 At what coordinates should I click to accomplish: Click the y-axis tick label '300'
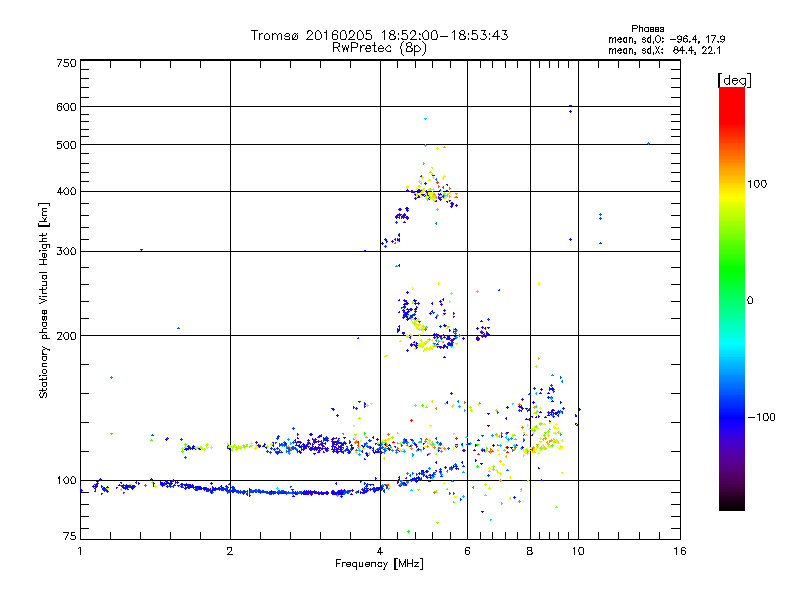click(x=67, y=252)
